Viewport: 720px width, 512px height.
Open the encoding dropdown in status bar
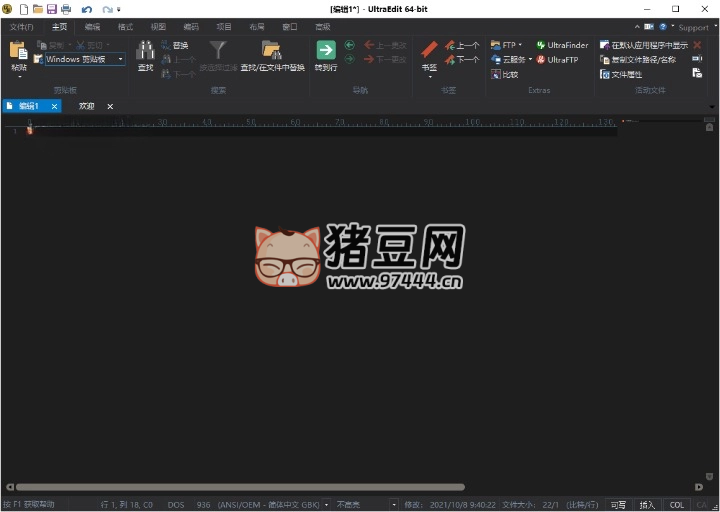pos(326,505)
